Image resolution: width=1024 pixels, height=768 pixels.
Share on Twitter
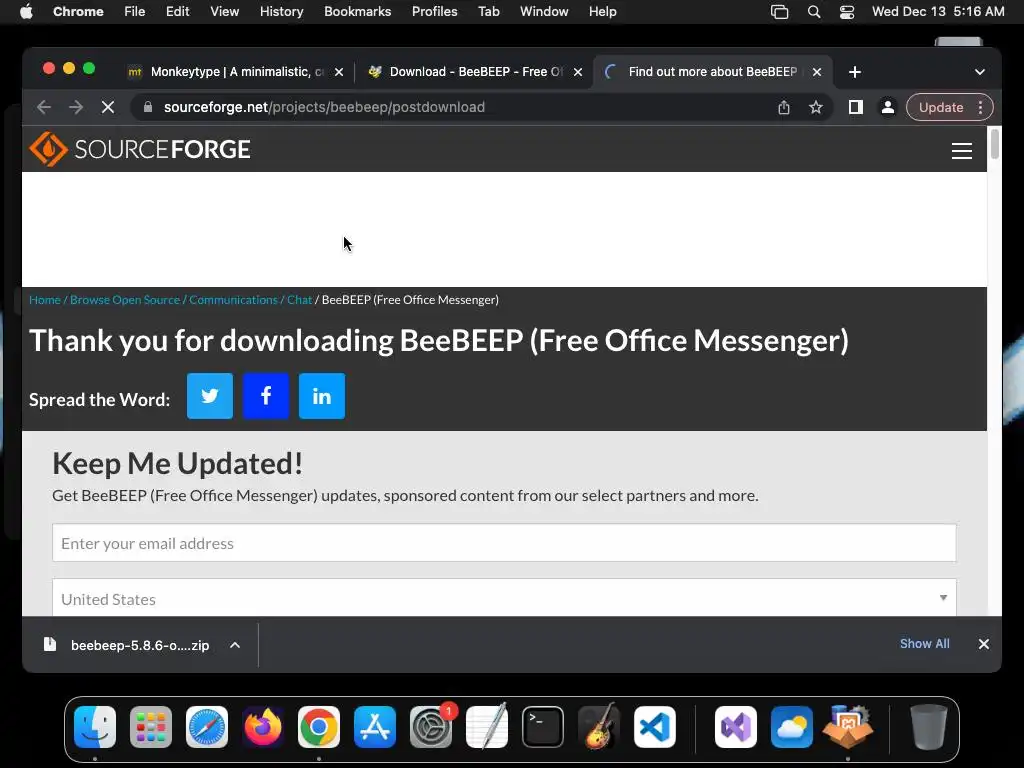(210, 396)
